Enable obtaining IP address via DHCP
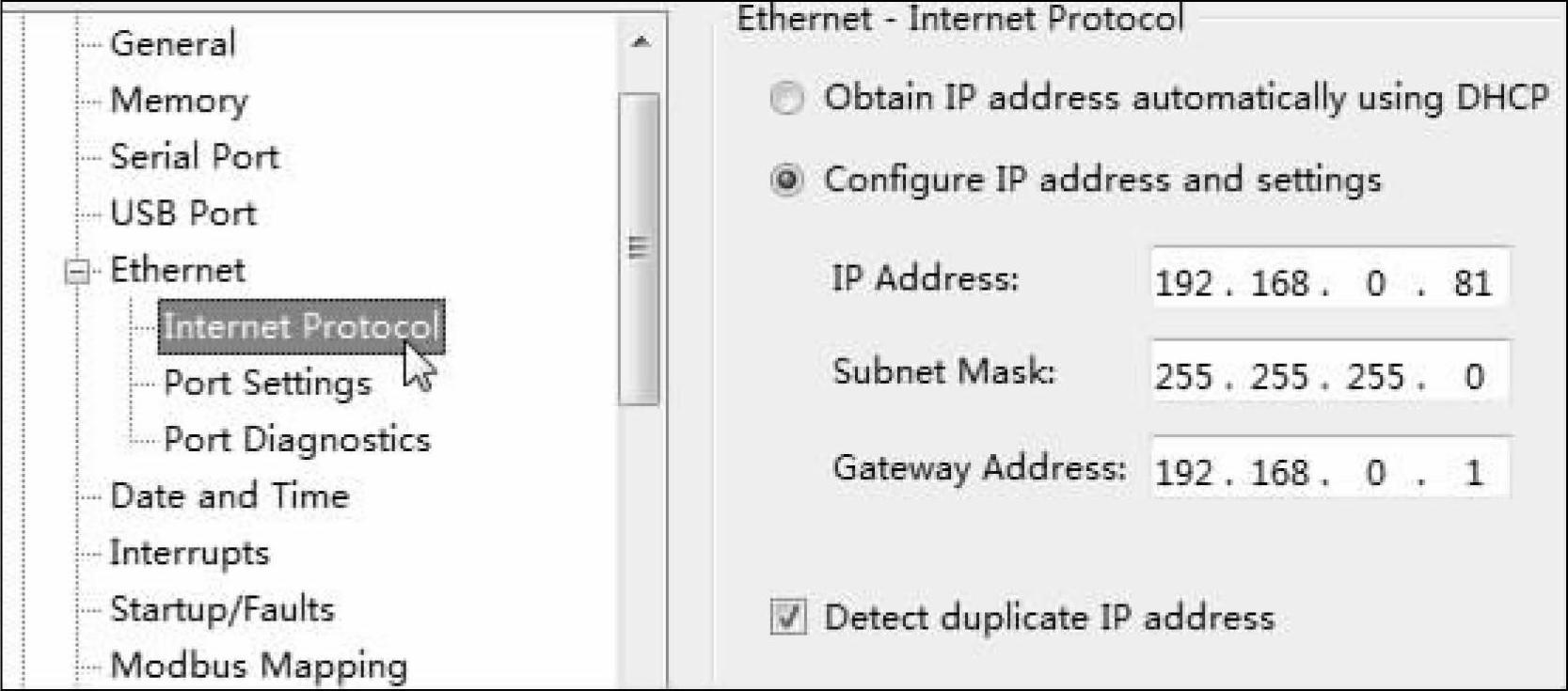This screenshot has height=691, width=1568. coord(787,99)
